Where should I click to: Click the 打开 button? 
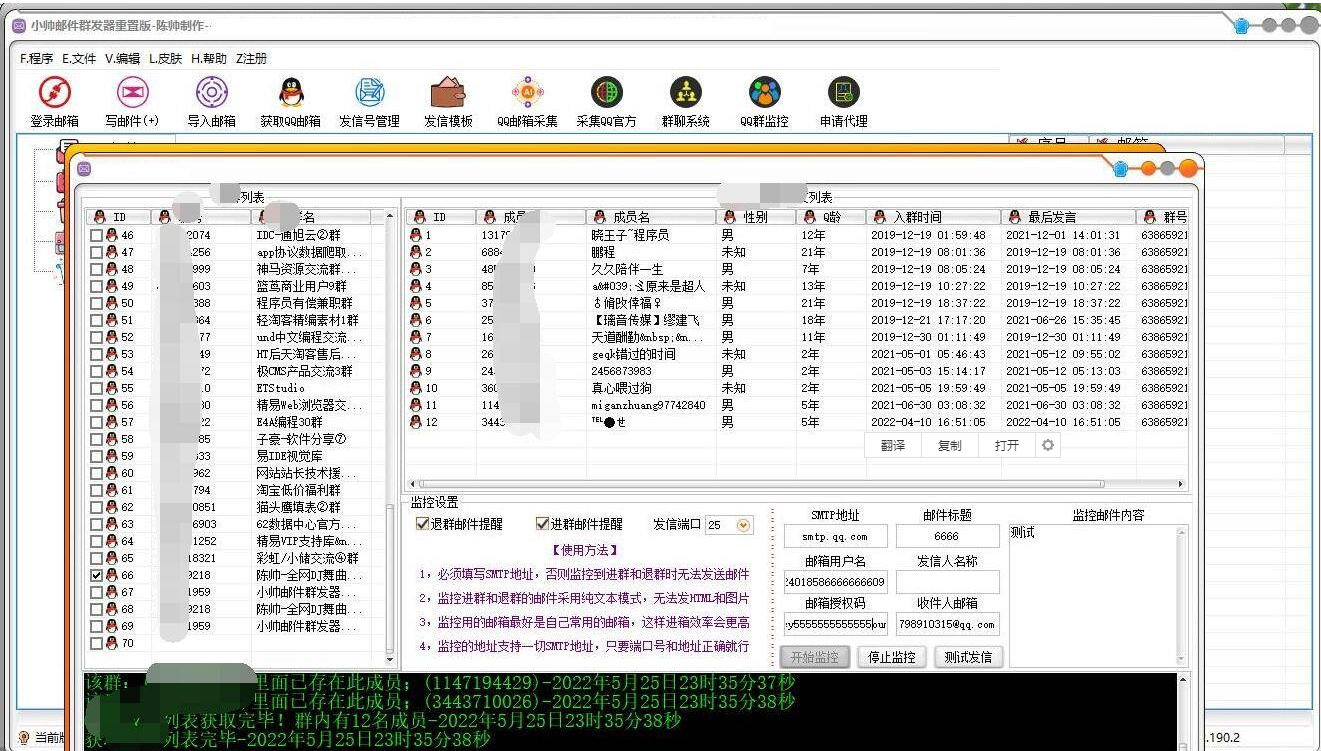pyautogui.click(x=1006, y=446)
